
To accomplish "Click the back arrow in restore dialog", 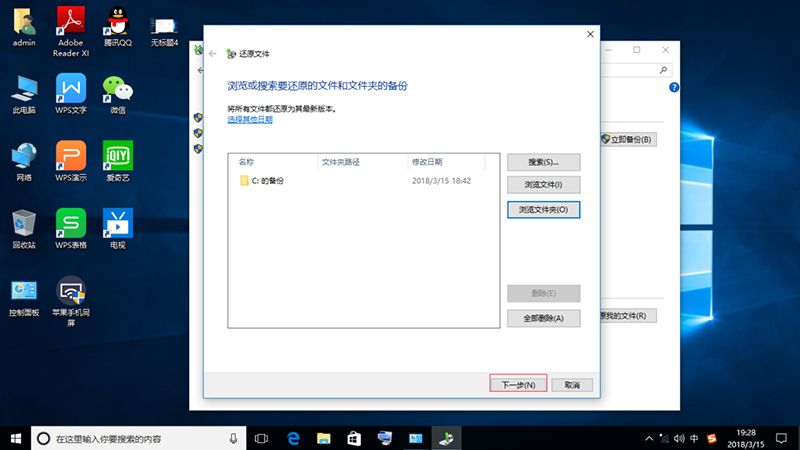I will pos(213,54).
